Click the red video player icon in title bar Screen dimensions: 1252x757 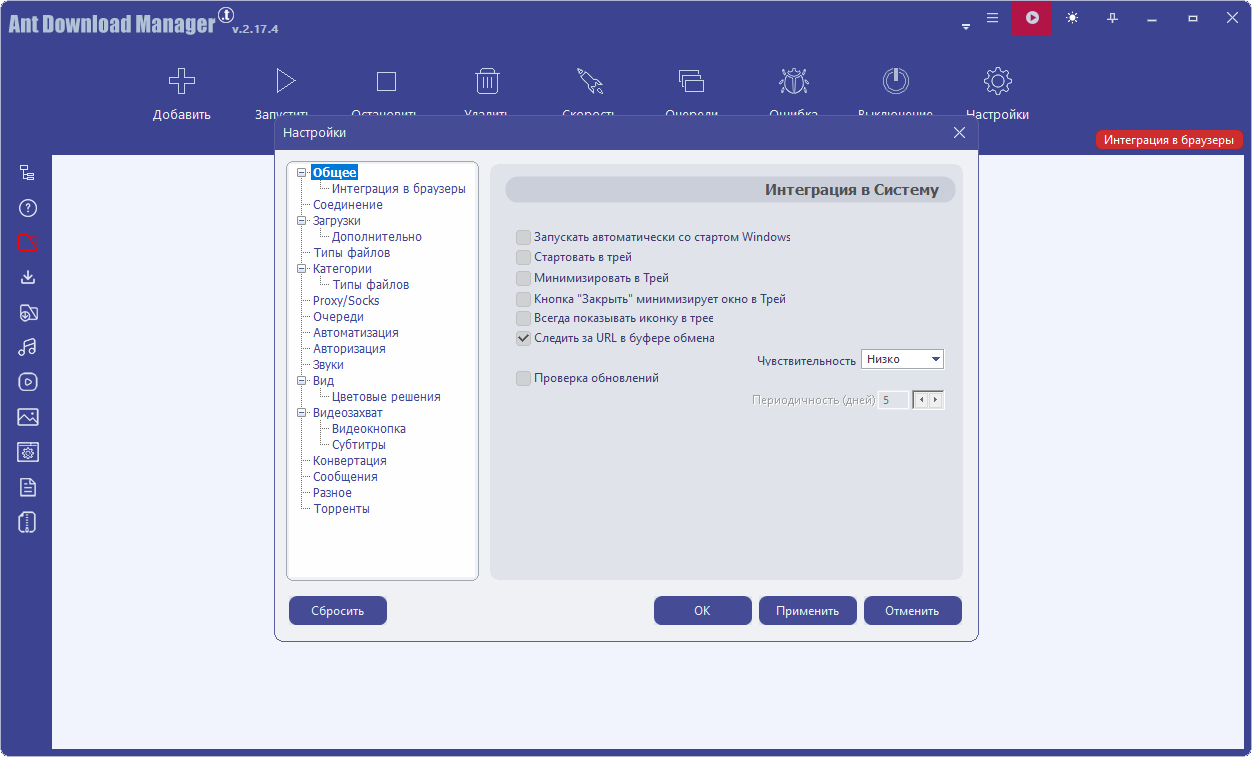click(x=1031, y=18)
